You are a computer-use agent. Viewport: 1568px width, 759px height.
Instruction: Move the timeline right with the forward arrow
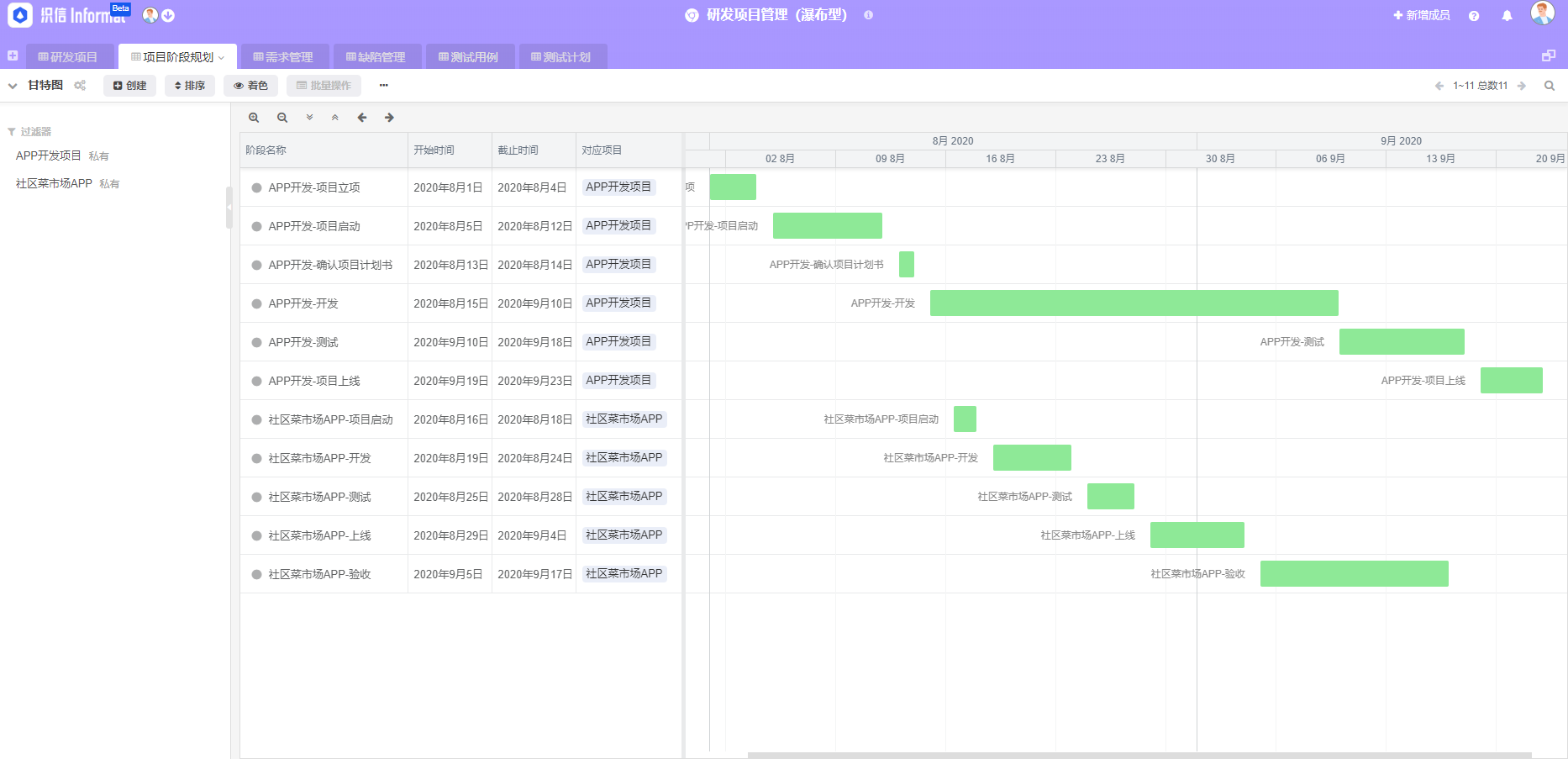[x=389, y=118]
